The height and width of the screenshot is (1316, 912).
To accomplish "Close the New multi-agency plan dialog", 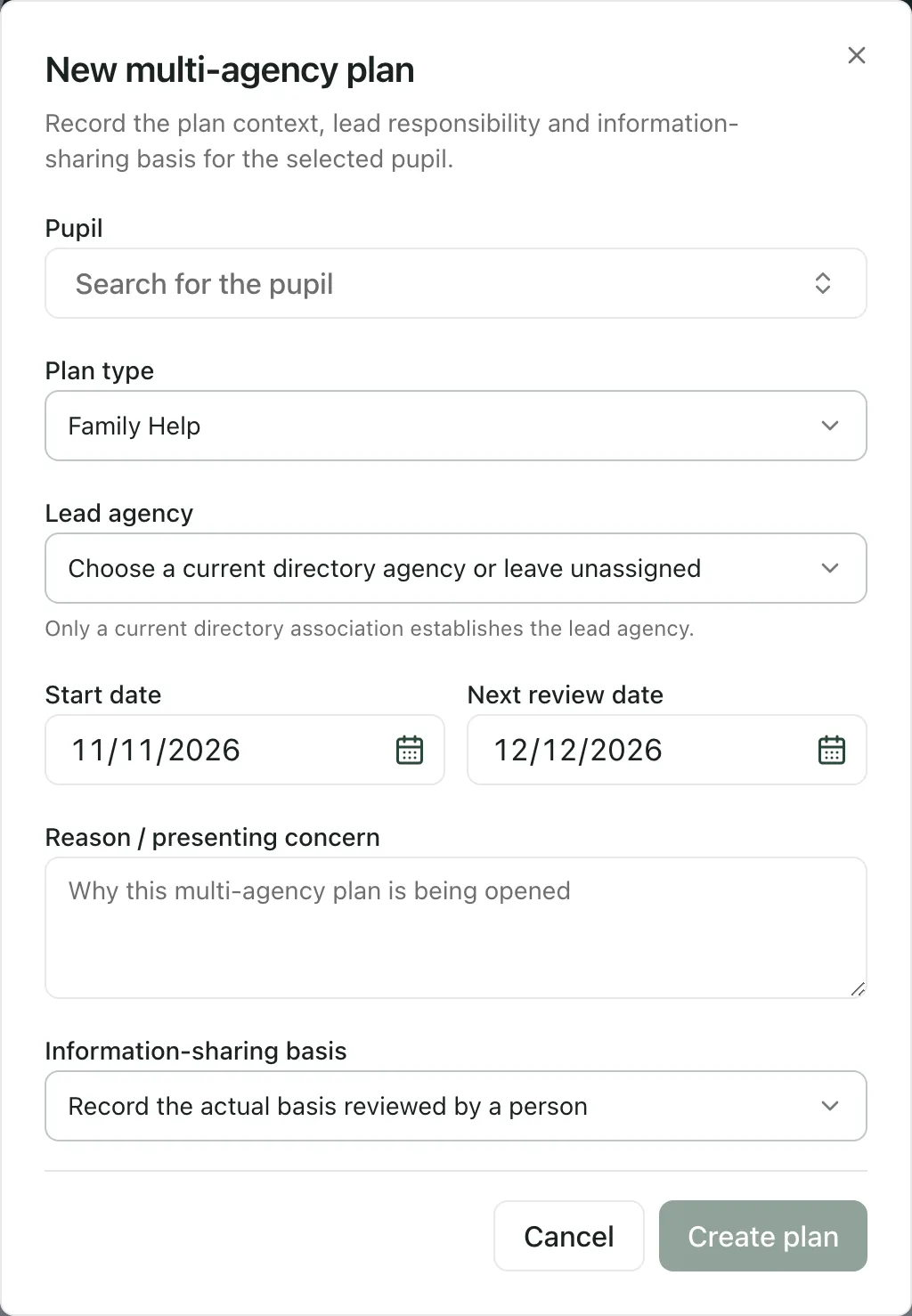I will (x=857, y=55).
